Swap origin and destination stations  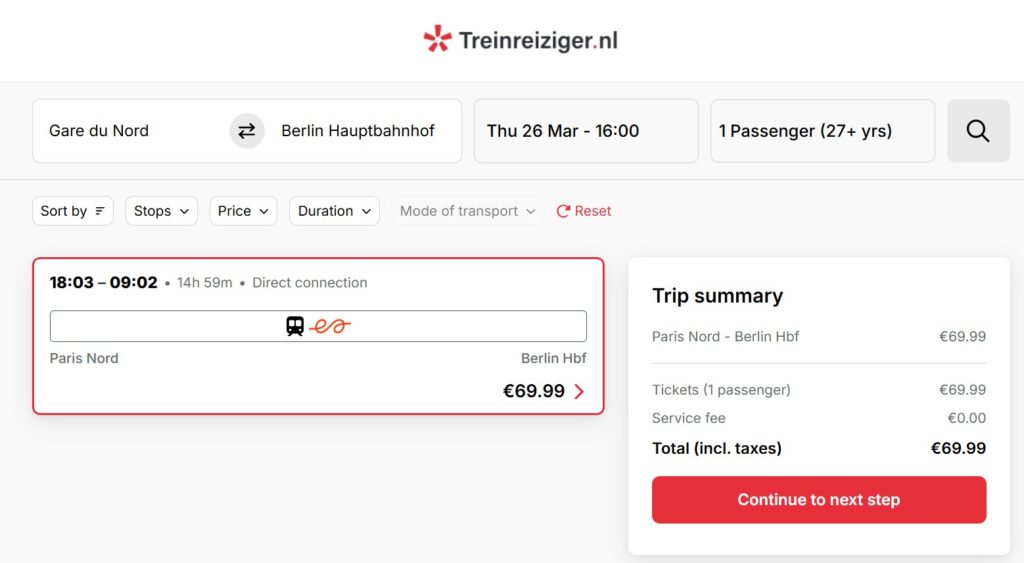click(x=247, y=131)
